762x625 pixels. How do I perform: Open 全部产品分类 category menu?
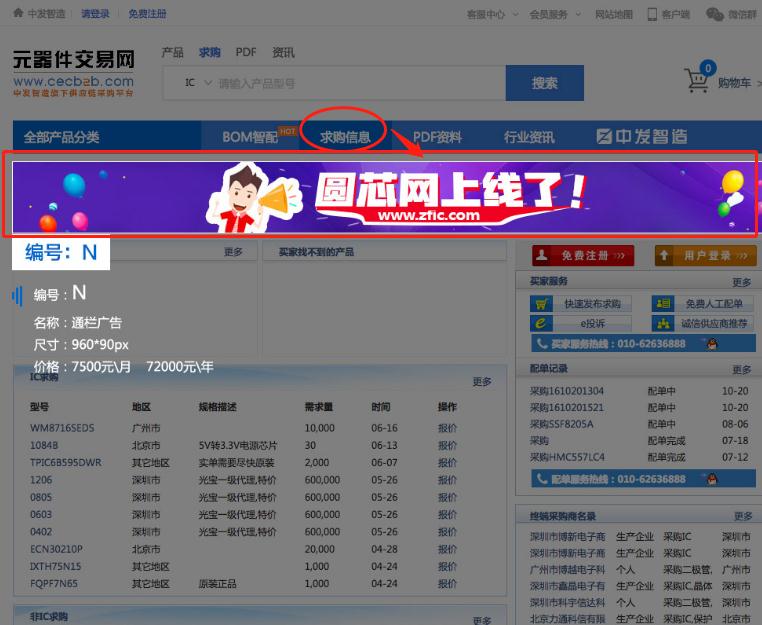pos(107,137)
